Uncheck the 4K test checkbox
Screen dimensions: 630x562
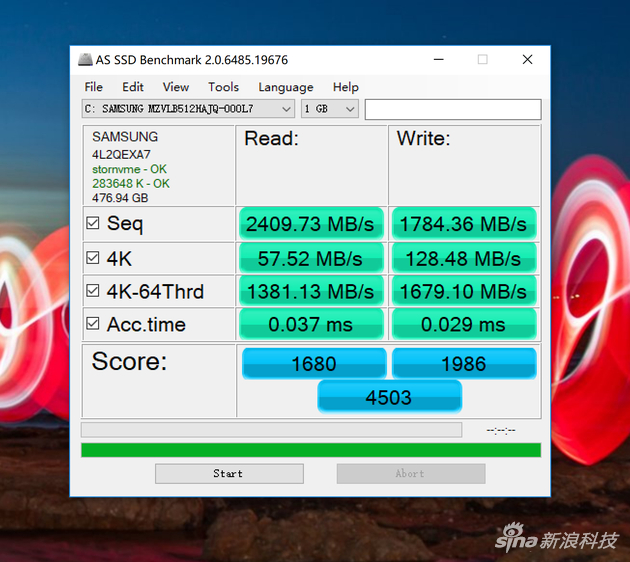93,257
